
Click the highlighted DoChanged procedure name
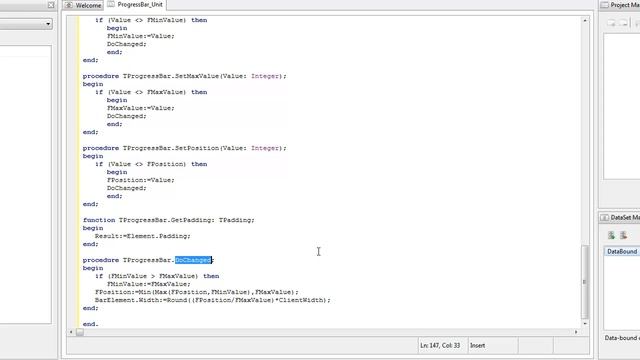[193, 260]
